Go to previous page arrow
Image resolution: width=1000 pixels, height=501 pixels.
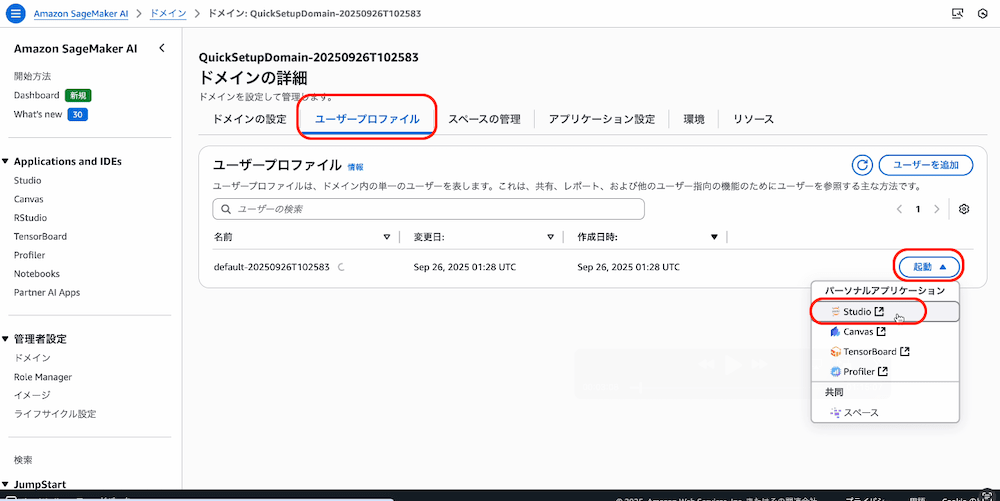pyautogui.click(x=899, y=209)
